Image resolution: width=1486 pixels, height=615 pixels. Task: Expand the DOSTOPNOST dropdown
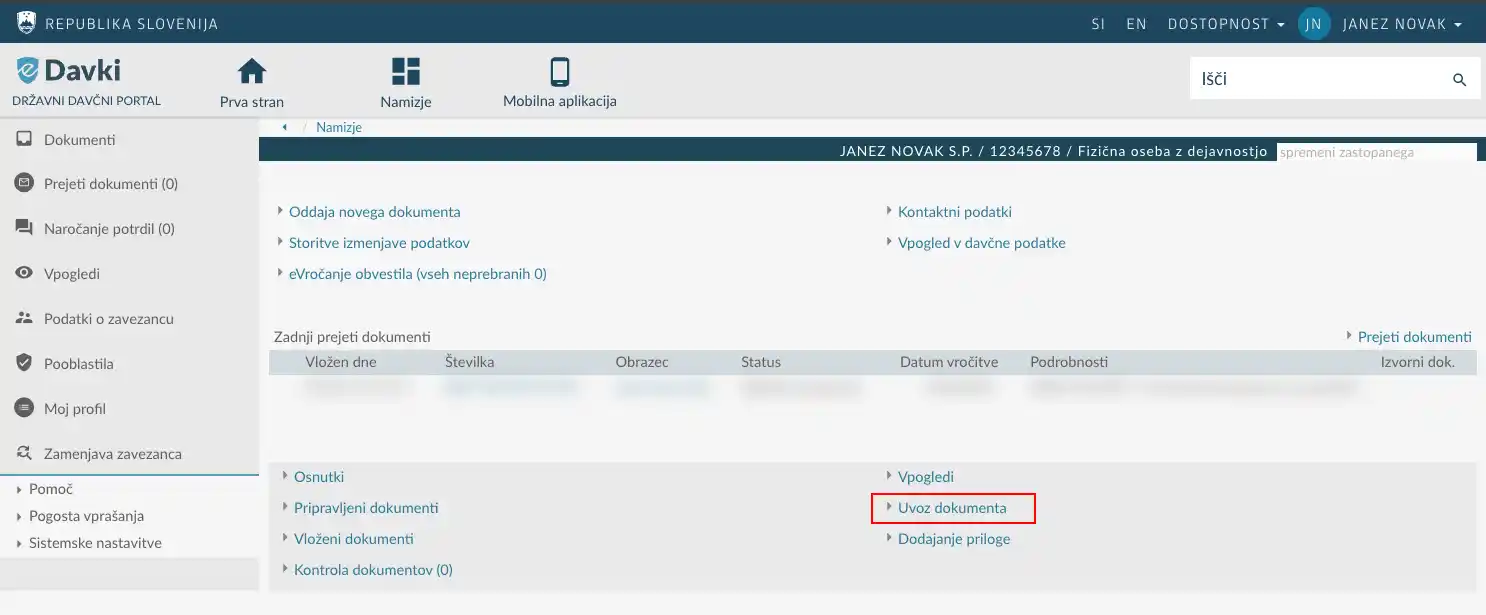click(1224, 23)
